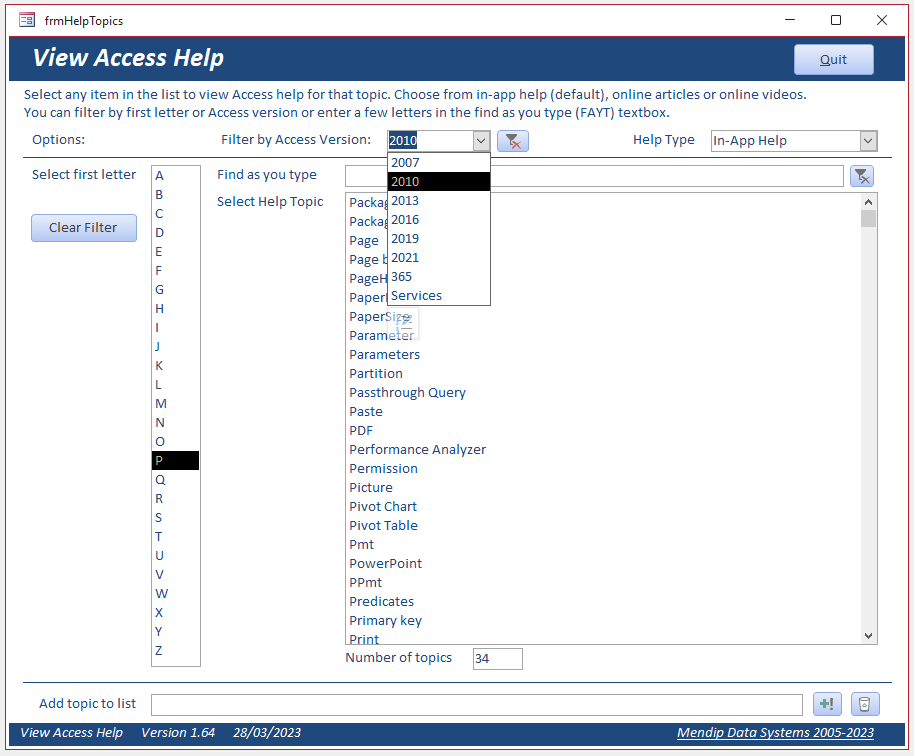Select 365 in the version dropdown

coord(439,277)
